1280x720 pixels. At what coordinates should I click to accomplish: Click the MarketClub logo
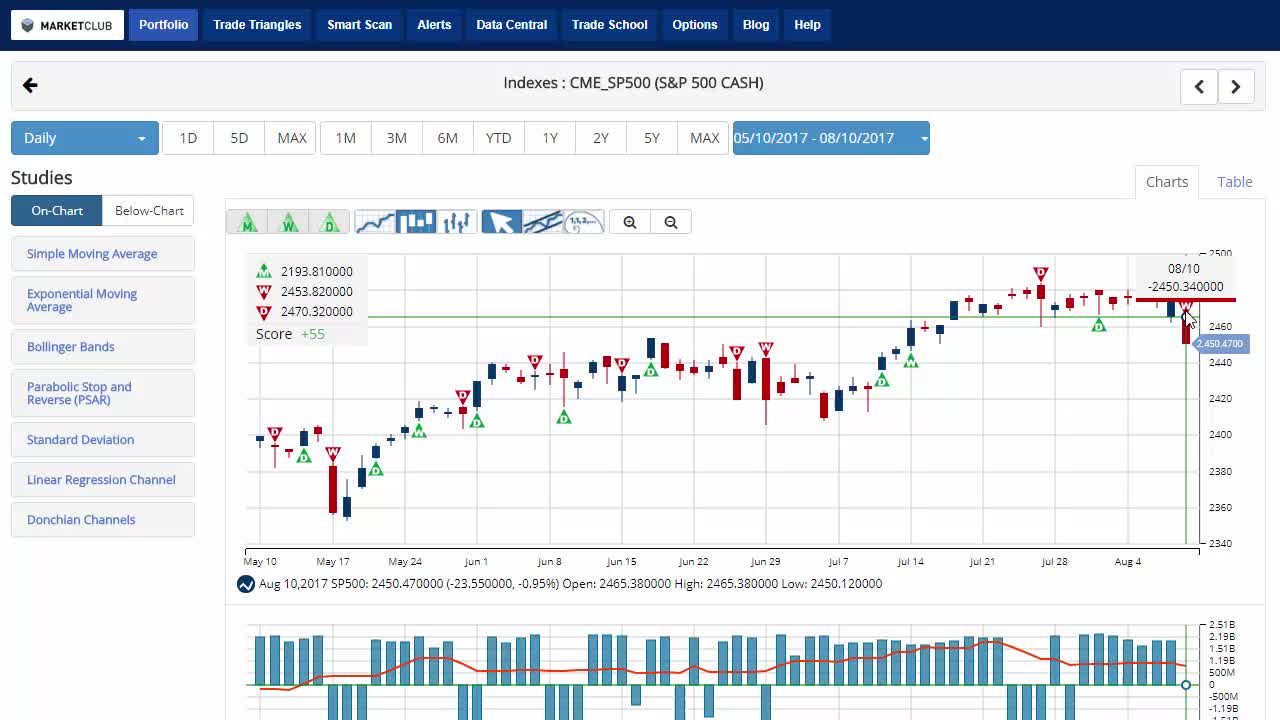click(x=68, y=25)
